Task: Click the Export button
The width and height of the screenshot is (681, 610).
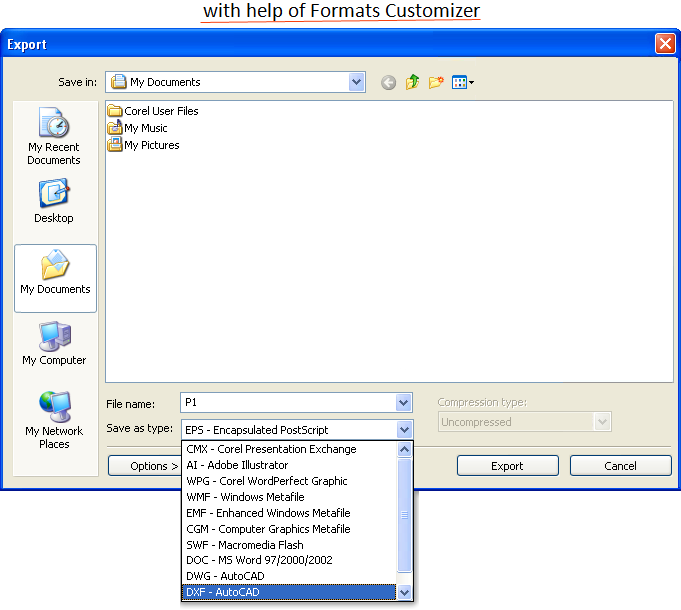Action: (507, 466)
